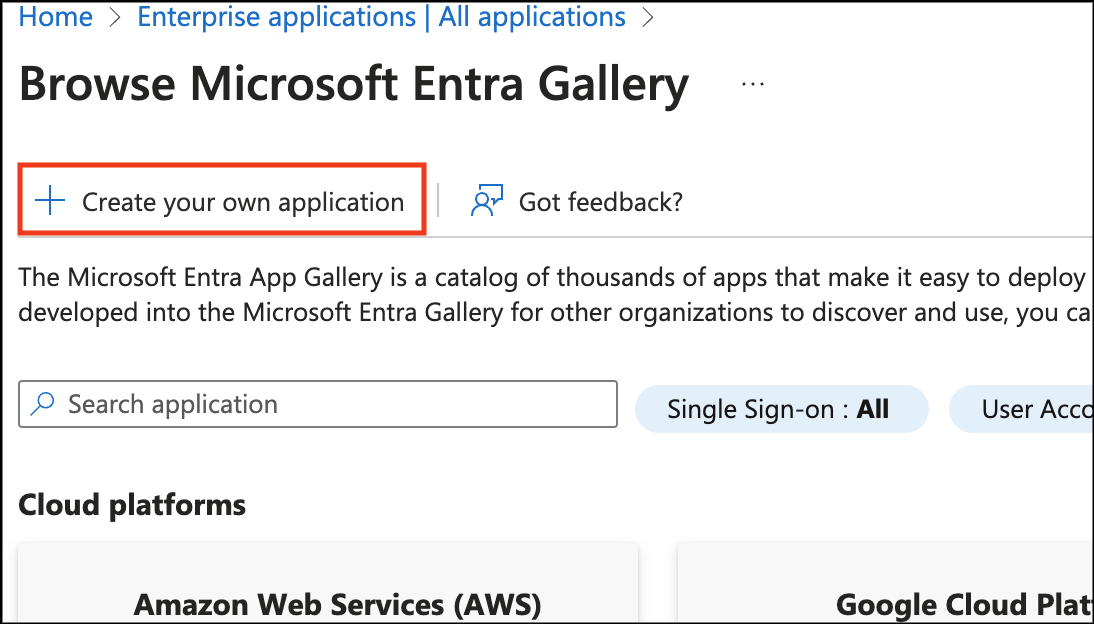Click the magnifier icon in the search box
Viewport: 1094px width, 624px height.
(x=43, y=405)
